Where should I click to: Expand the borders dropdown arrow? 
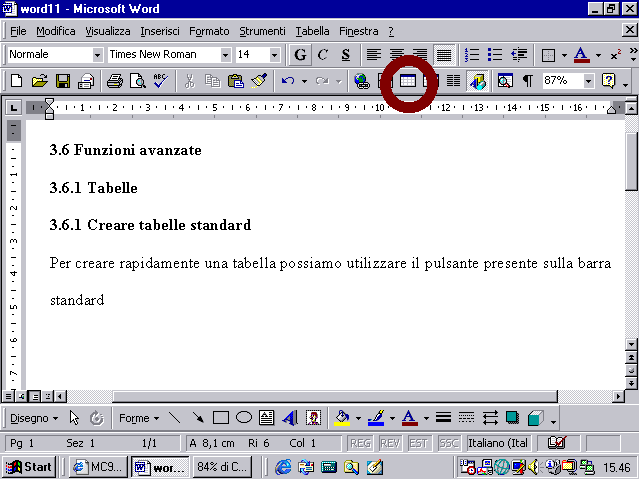point(564,55)
